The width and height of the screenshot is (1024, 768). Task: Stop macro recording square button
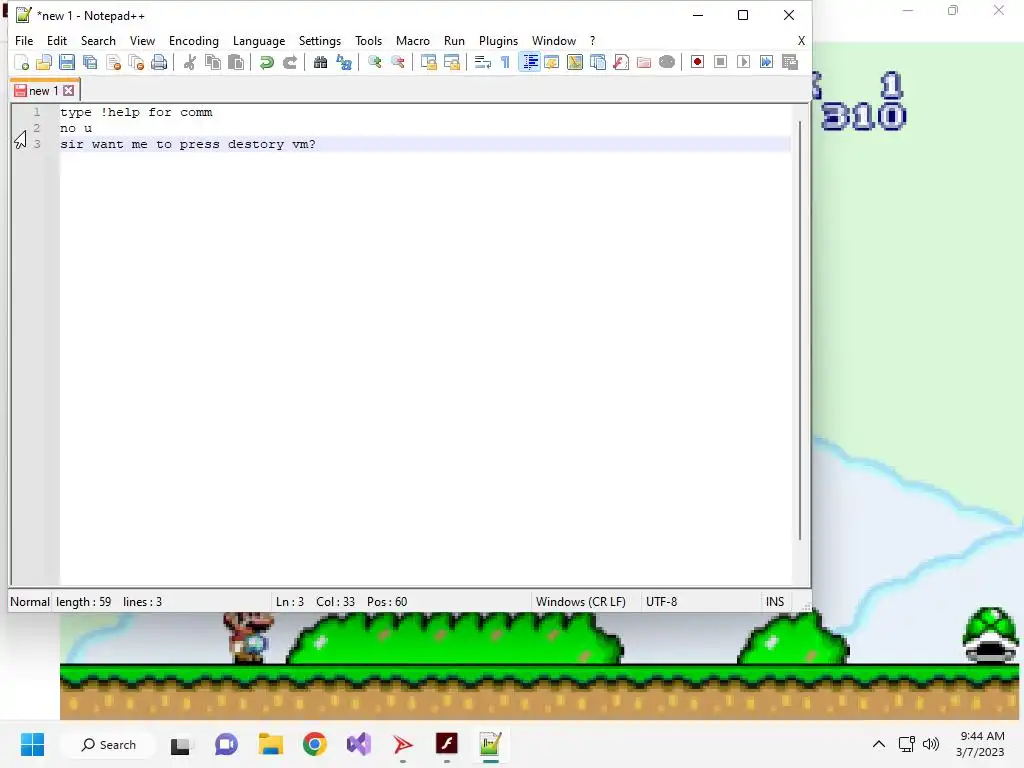[720, 62]
